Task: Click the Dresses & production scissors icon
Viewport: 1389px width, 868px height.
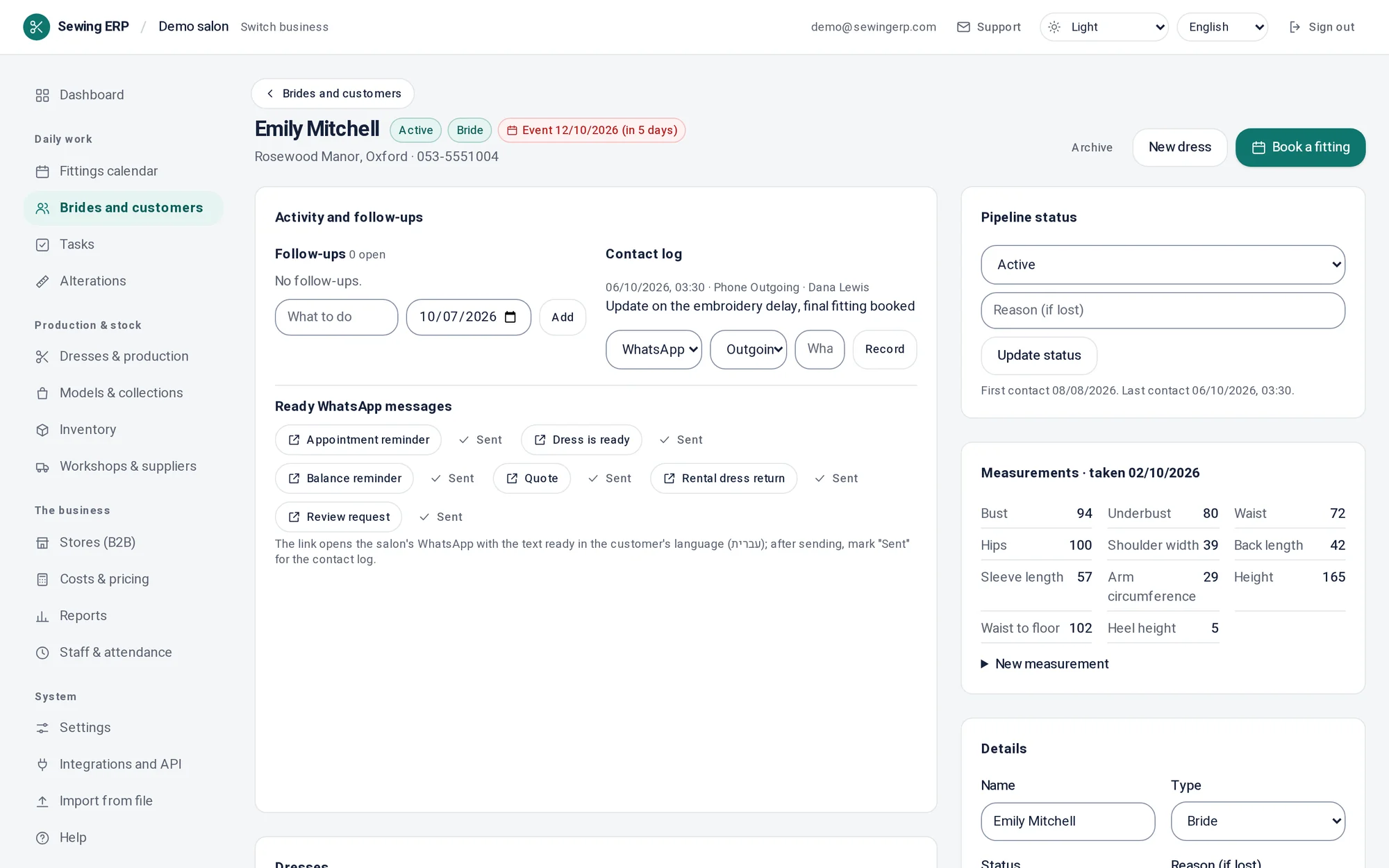Action: (x=42, y=357)
